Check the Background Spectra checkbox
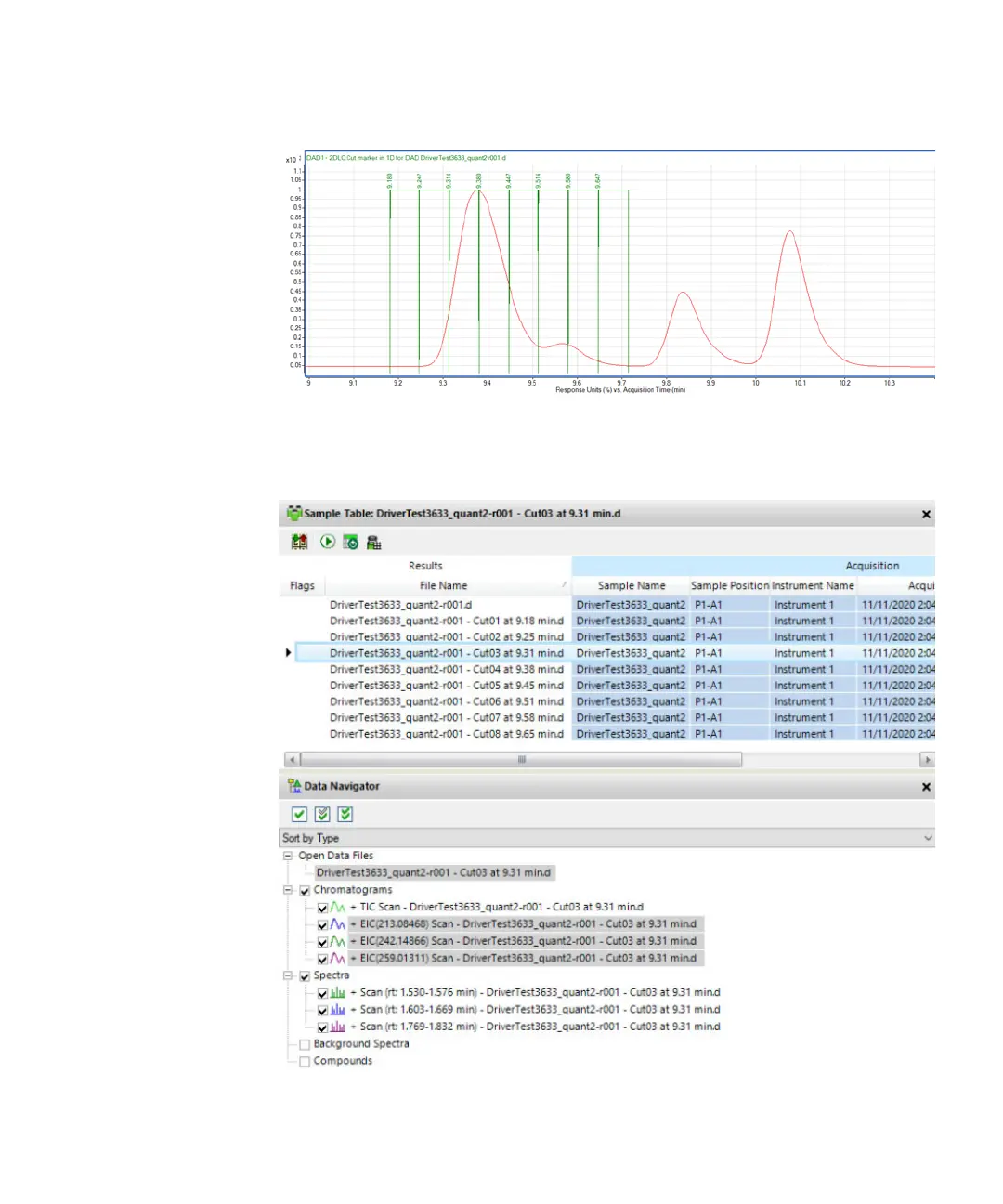This screenshot has height=1204, width=1003. 305,1044
